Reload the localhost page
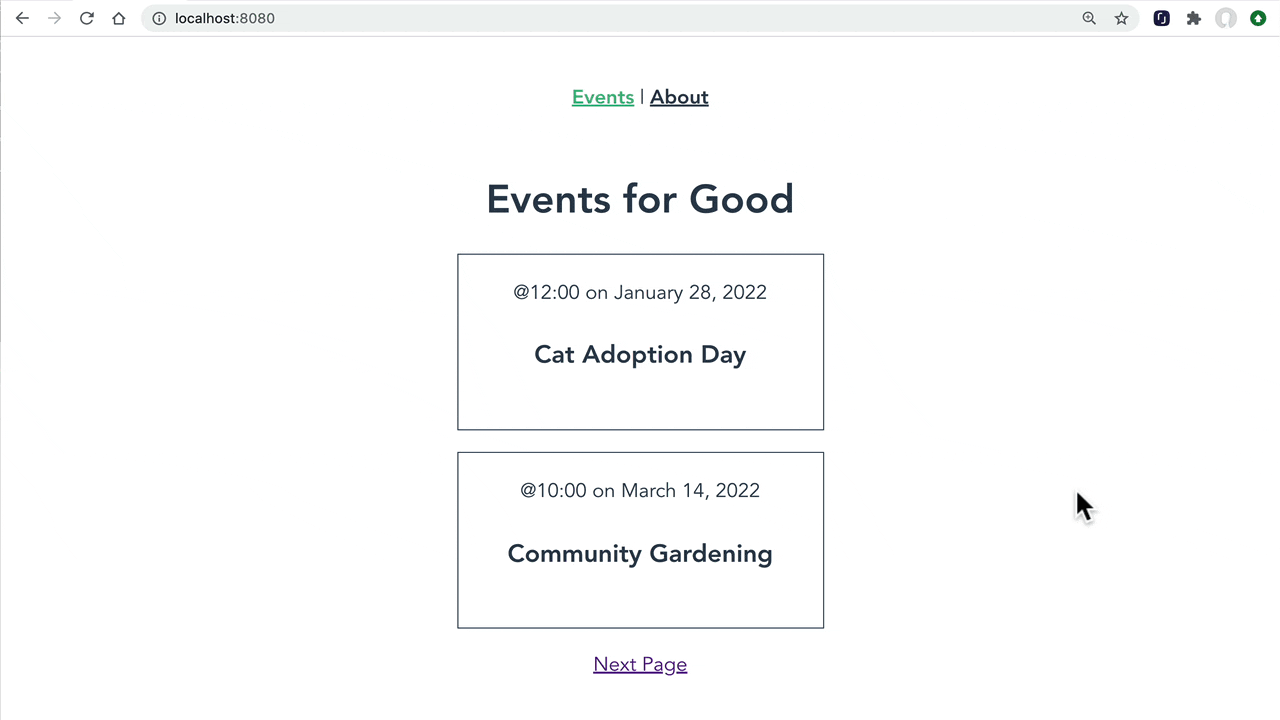 (x=87, y=18)
